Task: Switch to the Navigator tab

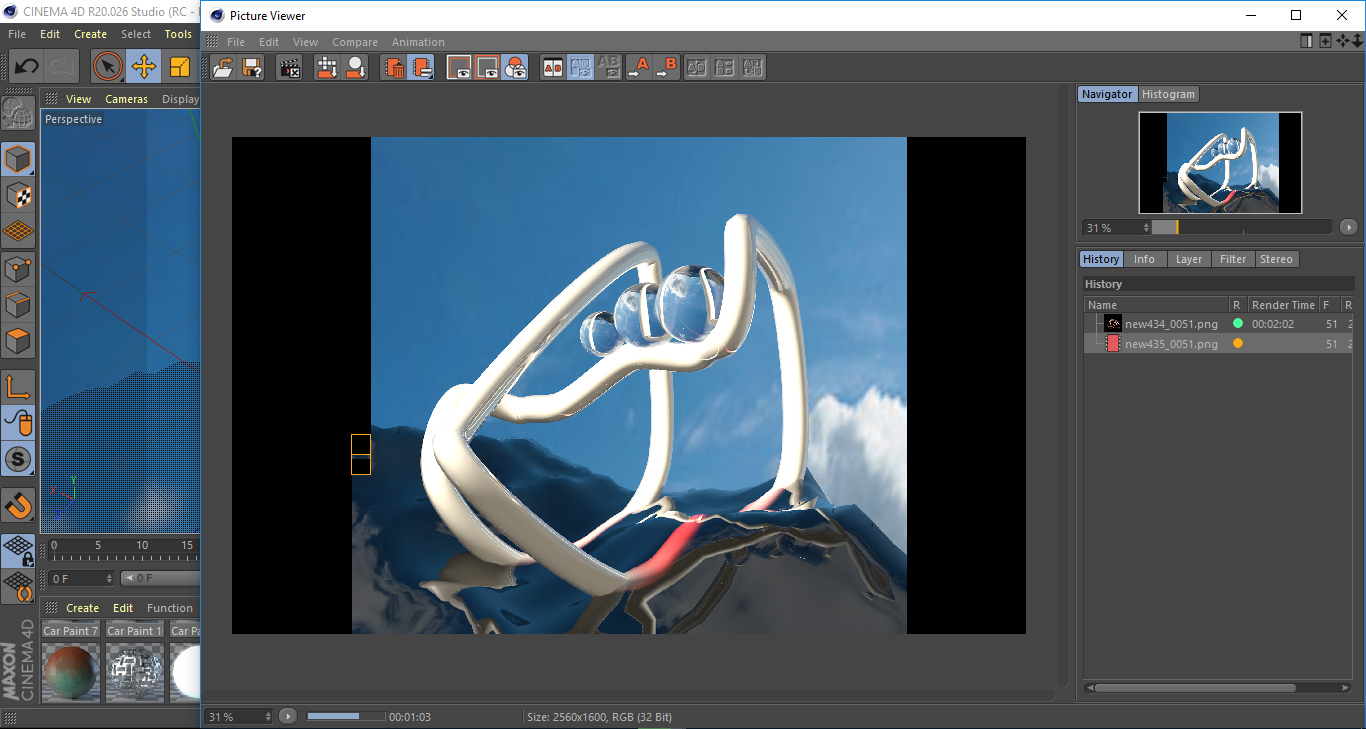Action: point(1107,94)
